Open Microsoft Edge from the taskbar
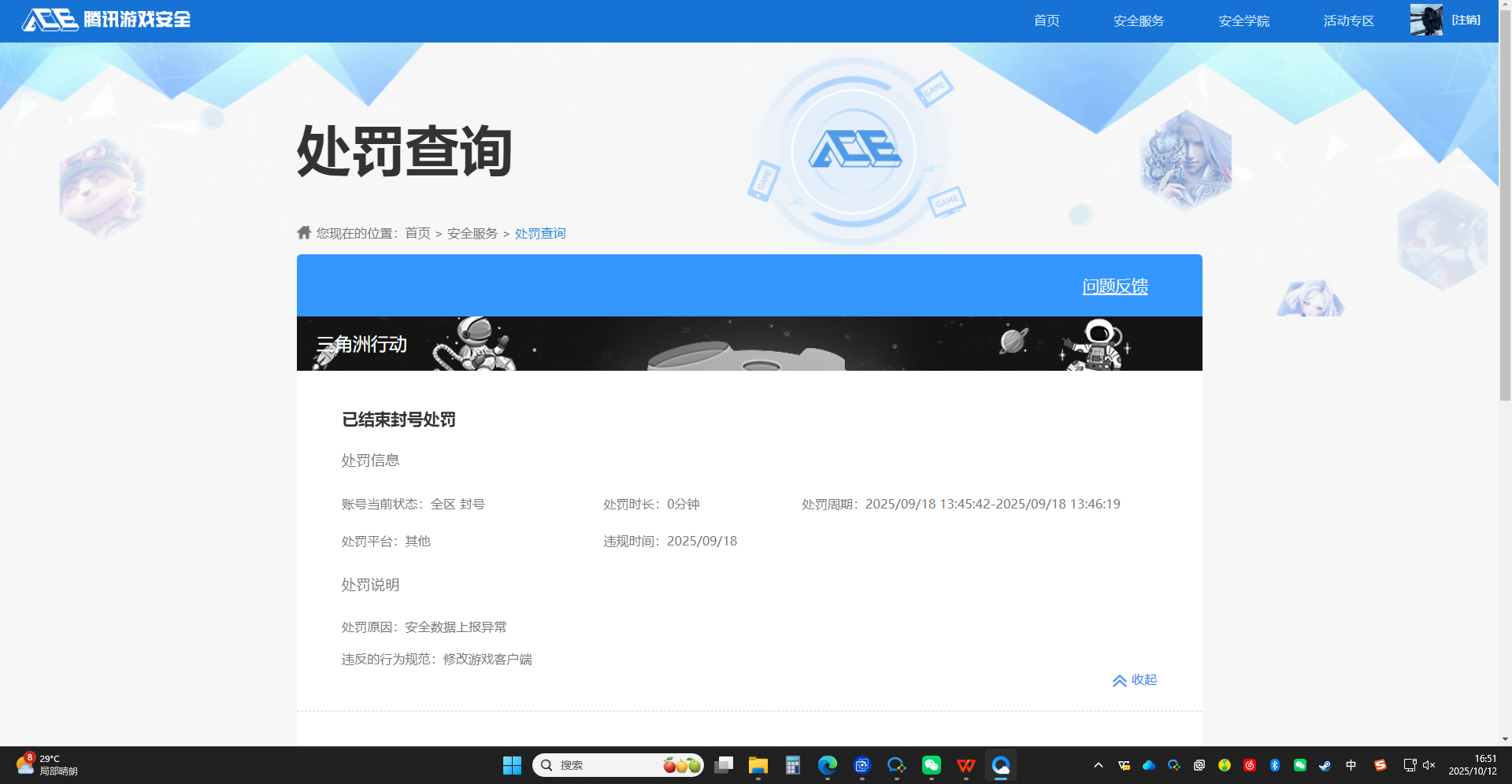Screen dimensions: 1512x784 click(827, 764)
